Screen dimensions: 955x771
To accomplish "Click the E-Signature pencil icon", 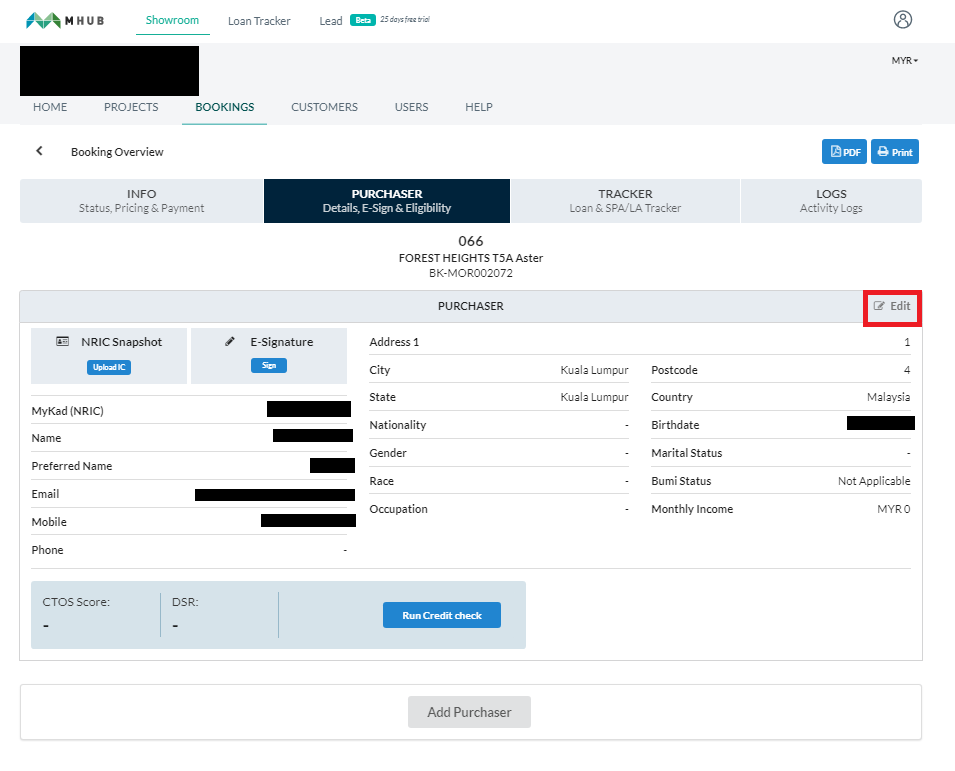I will click(230, 341).
